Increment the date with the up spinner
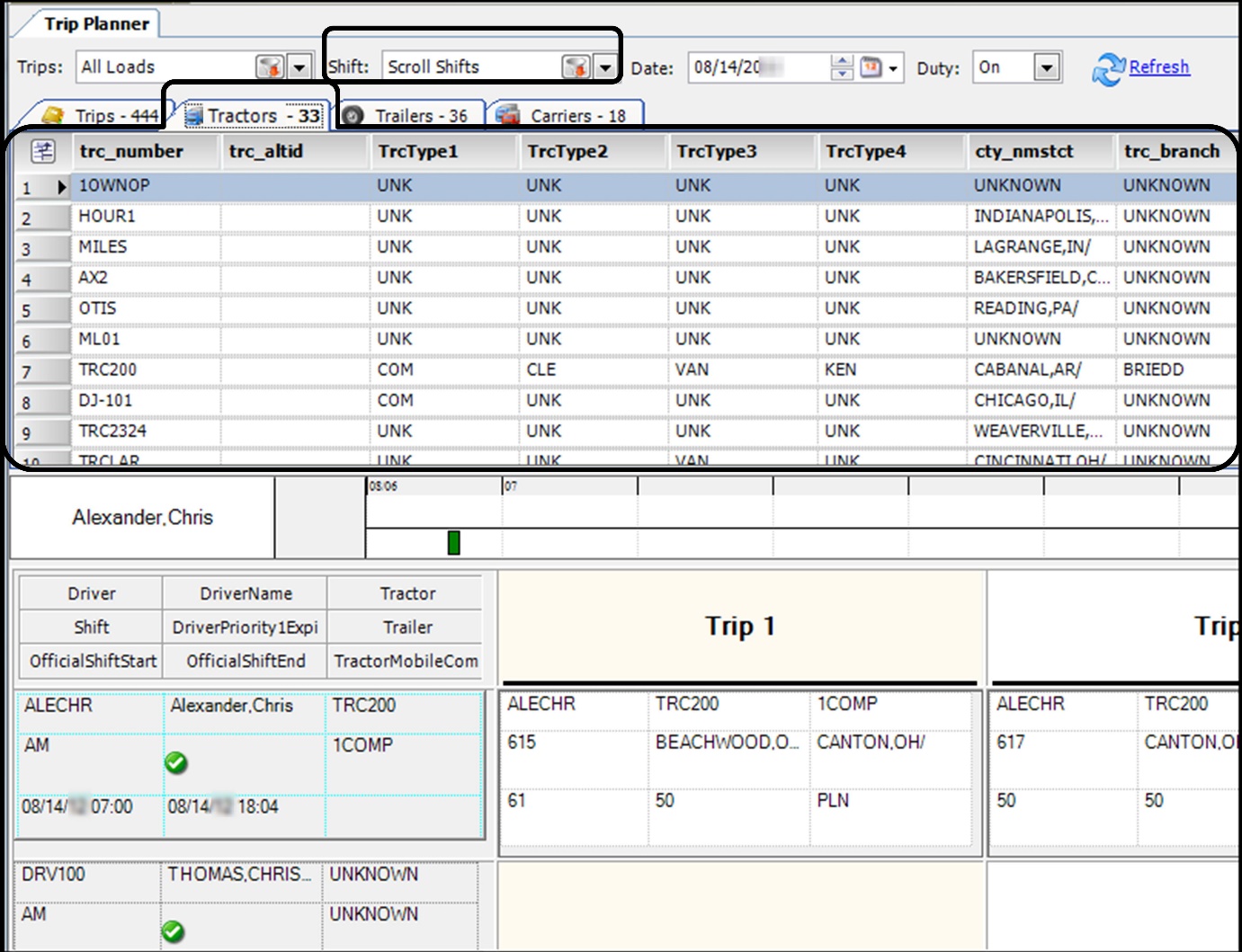 (x=842, y=61)
